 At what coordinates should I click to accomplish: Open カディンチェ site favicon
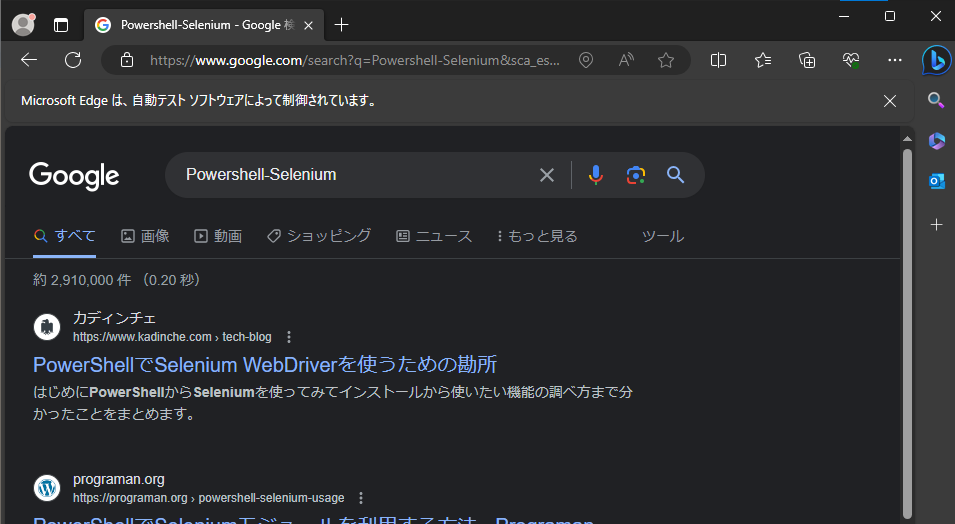coord(47,327)
